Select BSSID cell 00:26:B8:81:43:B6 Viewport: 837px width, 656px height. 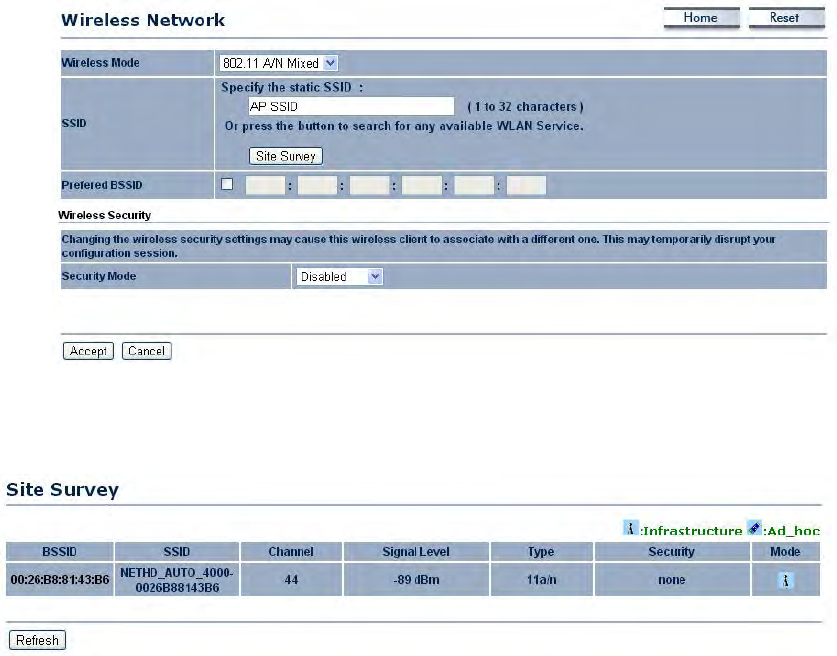pos(60,580)
